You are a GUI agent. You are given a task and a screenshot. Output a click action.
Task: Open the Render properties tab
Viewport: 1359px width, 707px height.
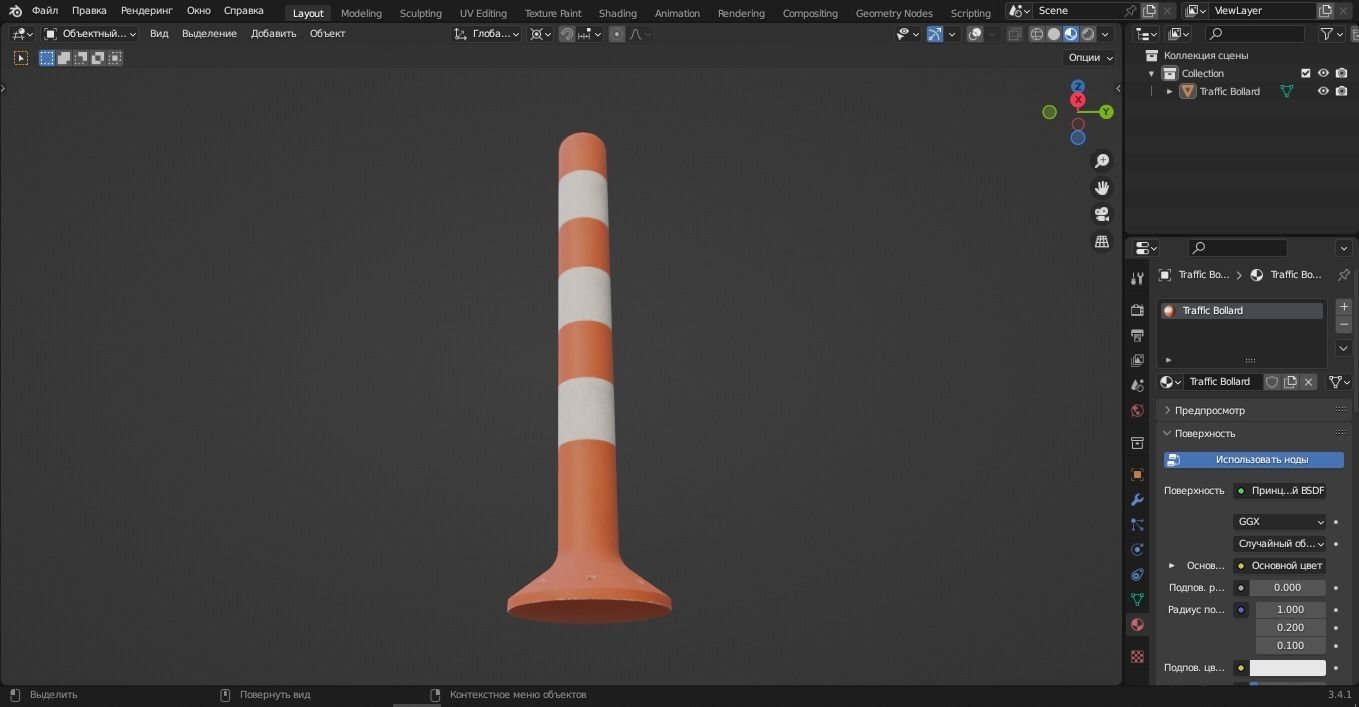(x=1137, y=310)
